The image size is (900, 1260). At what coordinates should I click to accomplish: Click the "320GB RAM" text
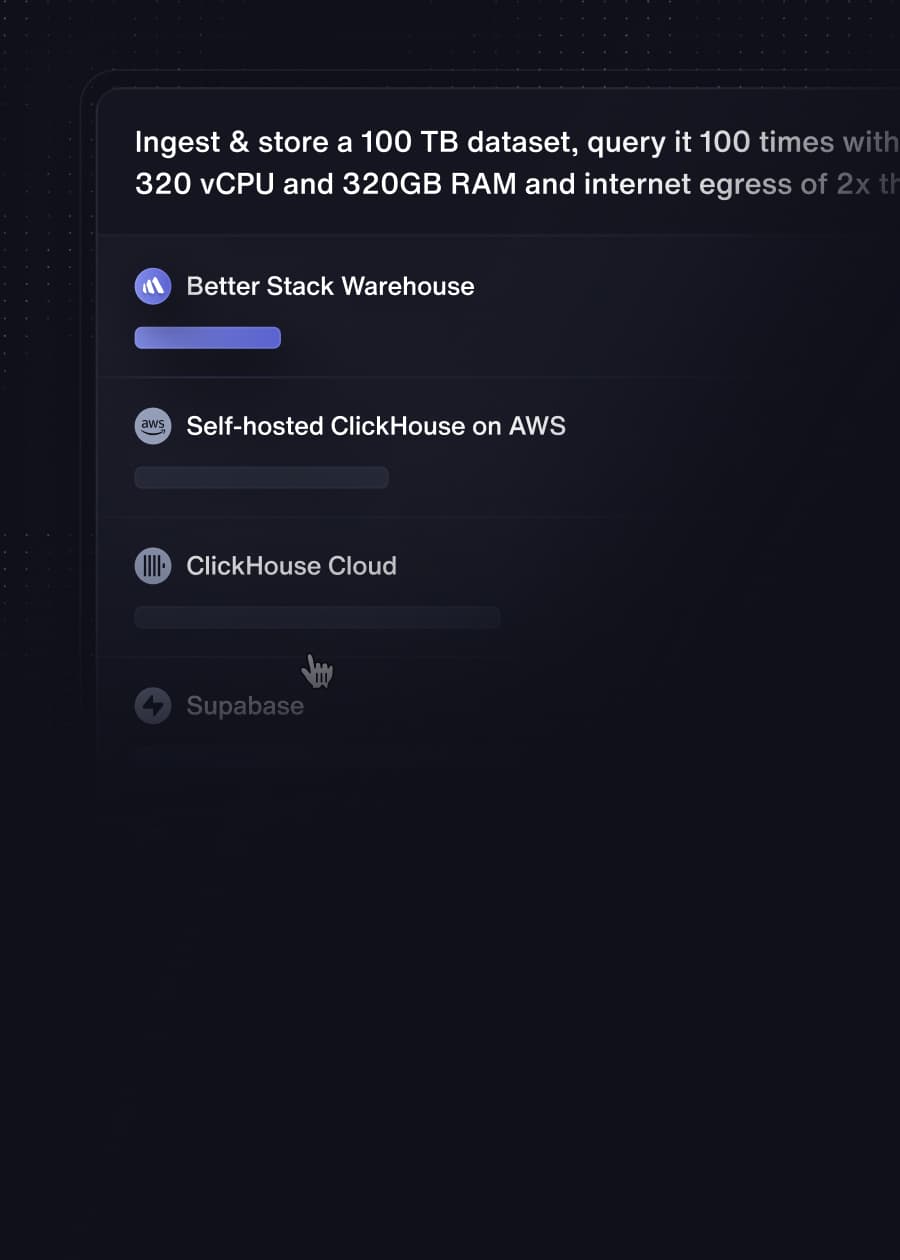(425, 184)
